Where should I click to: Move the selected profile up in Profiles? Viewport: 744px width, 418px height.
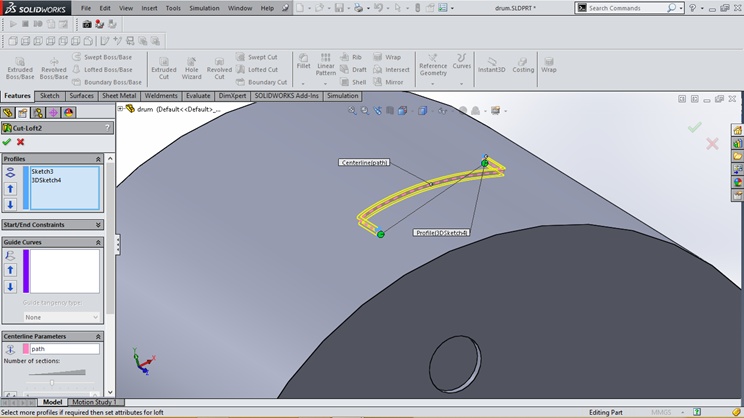pos(10,188)
